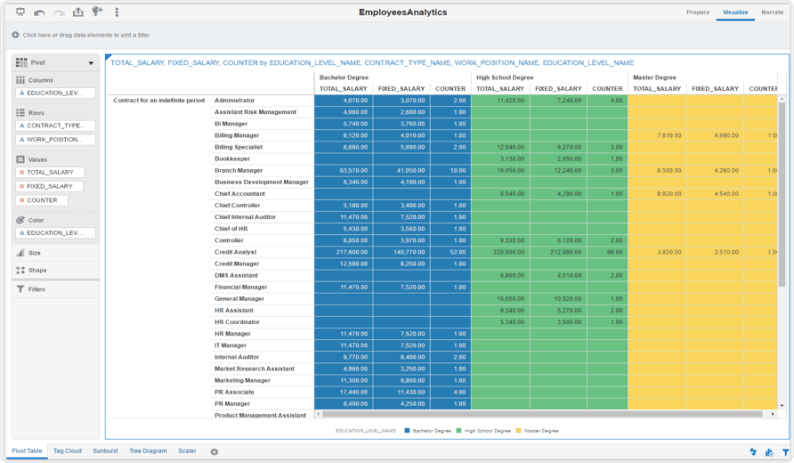Viewport: 794px width, 463px height.
Task: Open the three-dot overflow menu
Action: pyautogui.click(x=117, y=12)
